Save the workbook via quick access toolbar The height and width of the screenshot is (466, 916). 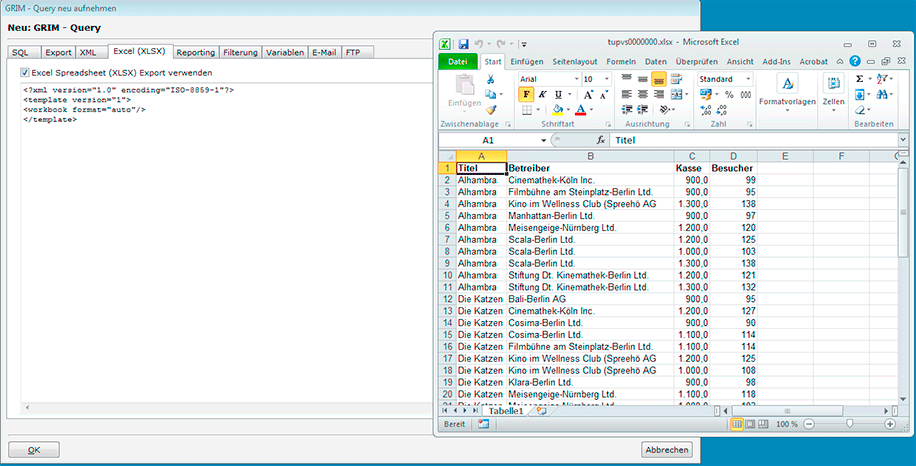click(x=463, y=45)
